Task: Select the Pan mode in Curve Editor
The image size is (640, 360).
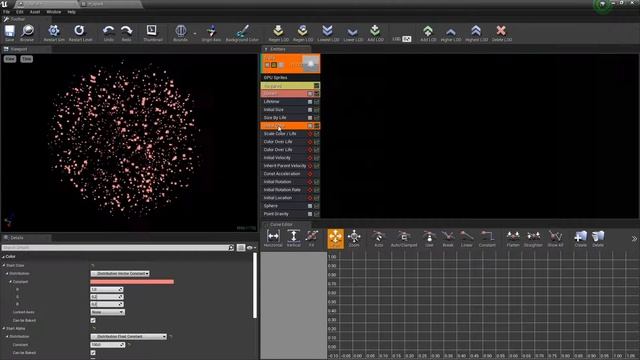Action: click(x=336, y=238)
